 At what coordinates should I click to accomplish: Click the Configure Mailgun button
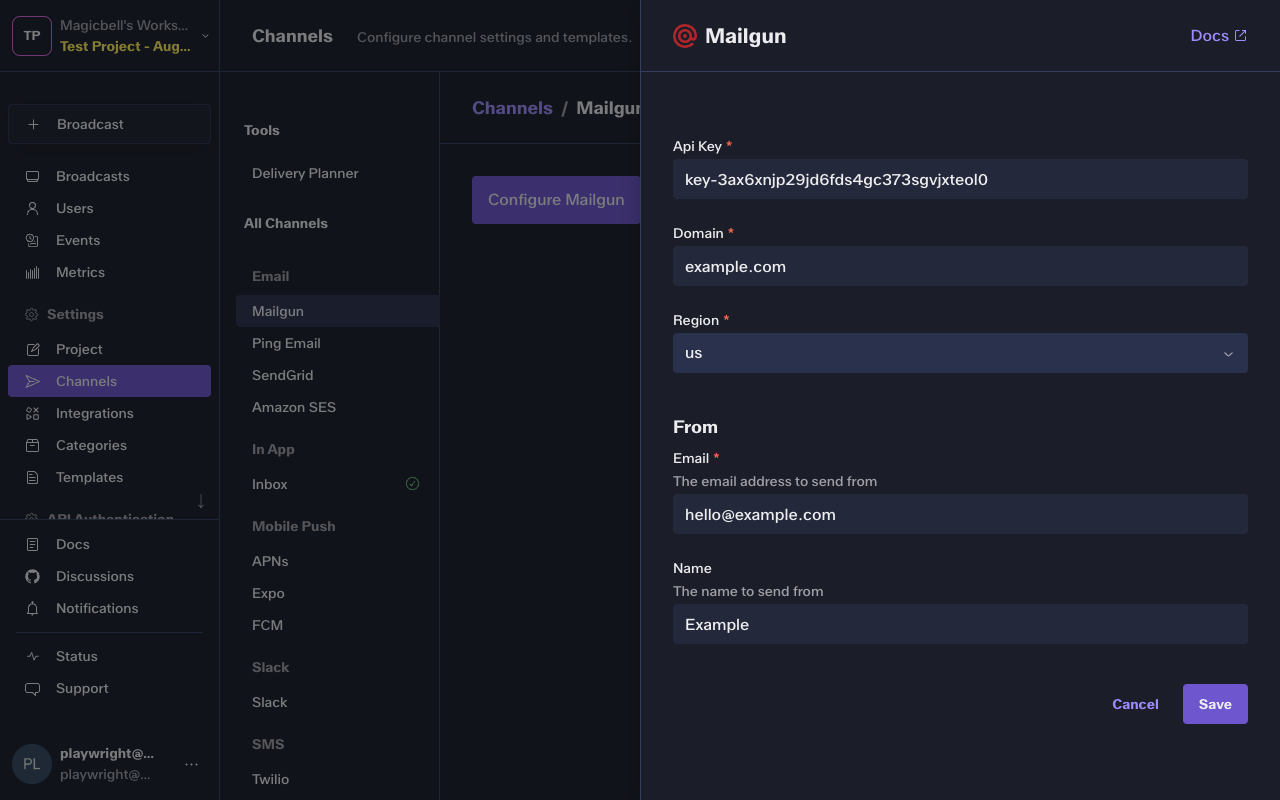point(556,200)
